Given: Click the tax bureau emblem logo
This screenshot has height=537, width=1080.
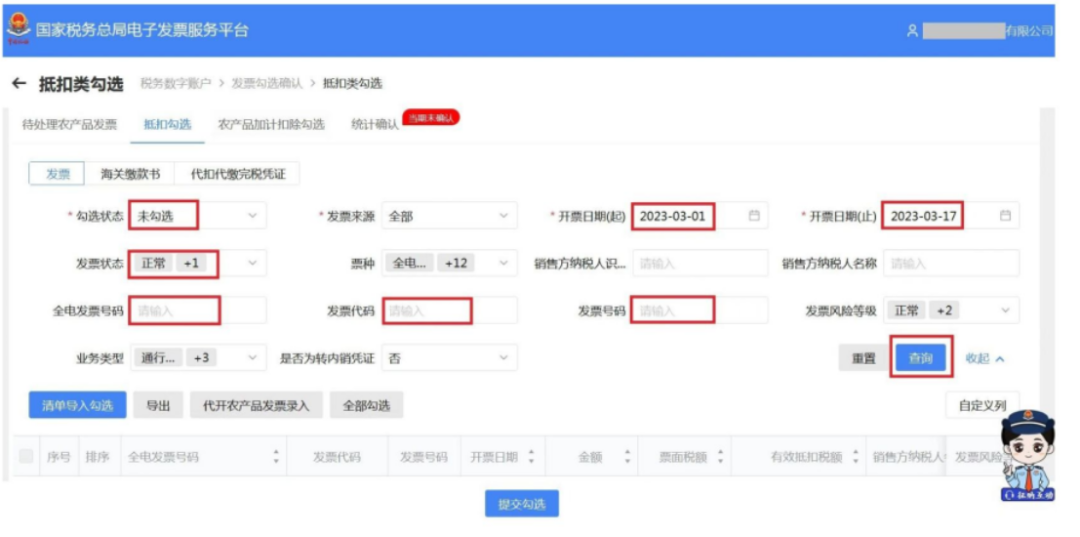Looking at the screenshot, I should [18, 30].
